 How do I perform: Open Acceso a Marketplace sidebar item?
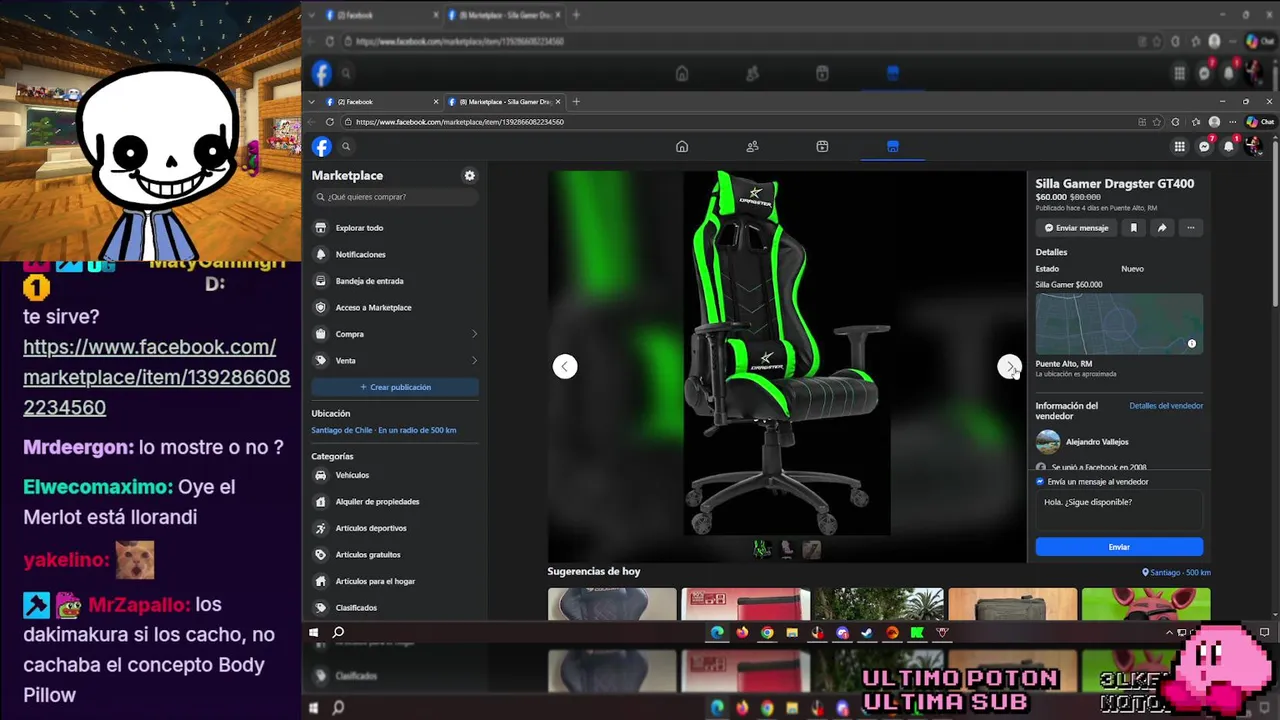[395, 307]
